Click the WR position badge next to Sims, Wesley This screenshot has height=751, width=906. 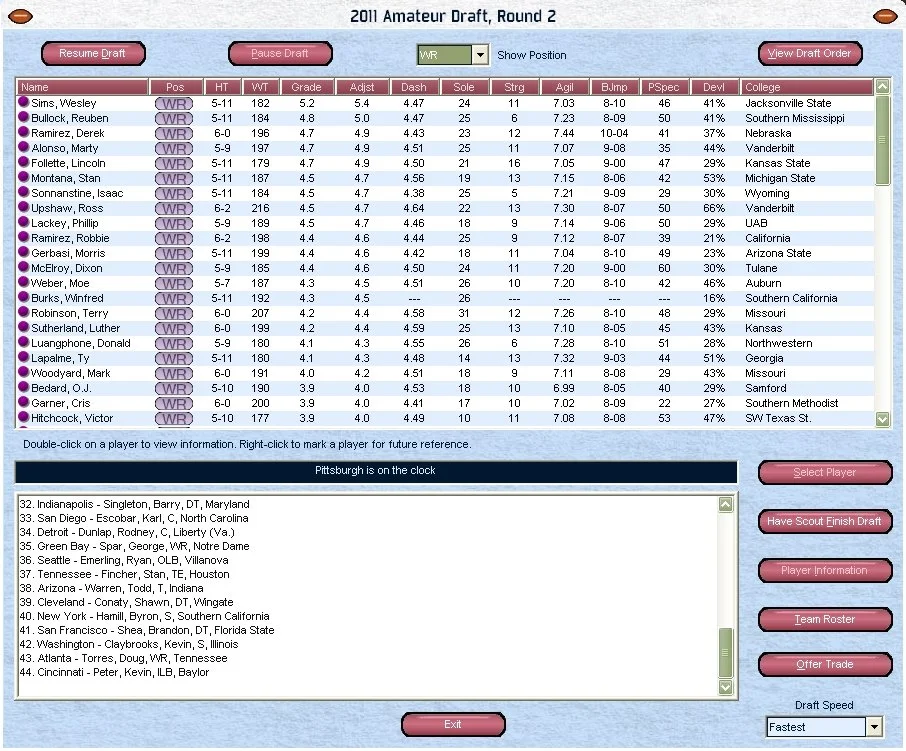point(173,103)
